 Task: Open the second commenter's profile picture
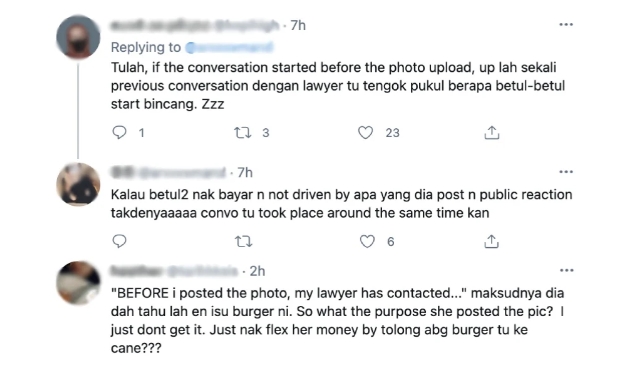[78, 184]
